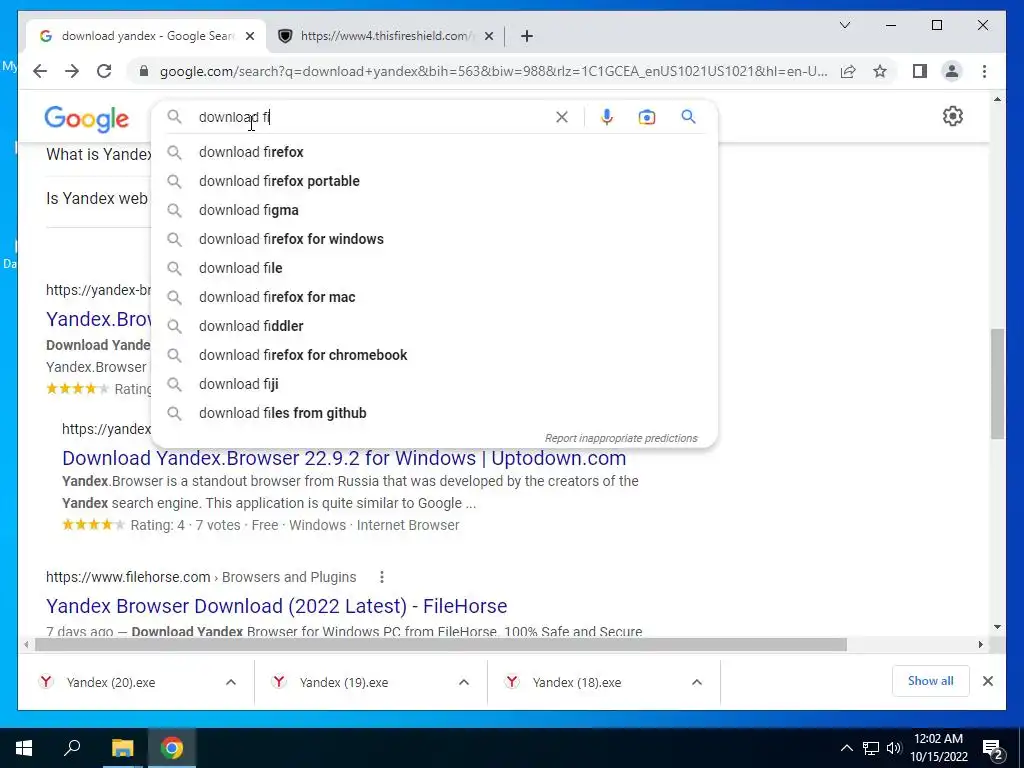Click the horizontal page scrollbar thumb
1024x768 pixels.
pos(441,645)
